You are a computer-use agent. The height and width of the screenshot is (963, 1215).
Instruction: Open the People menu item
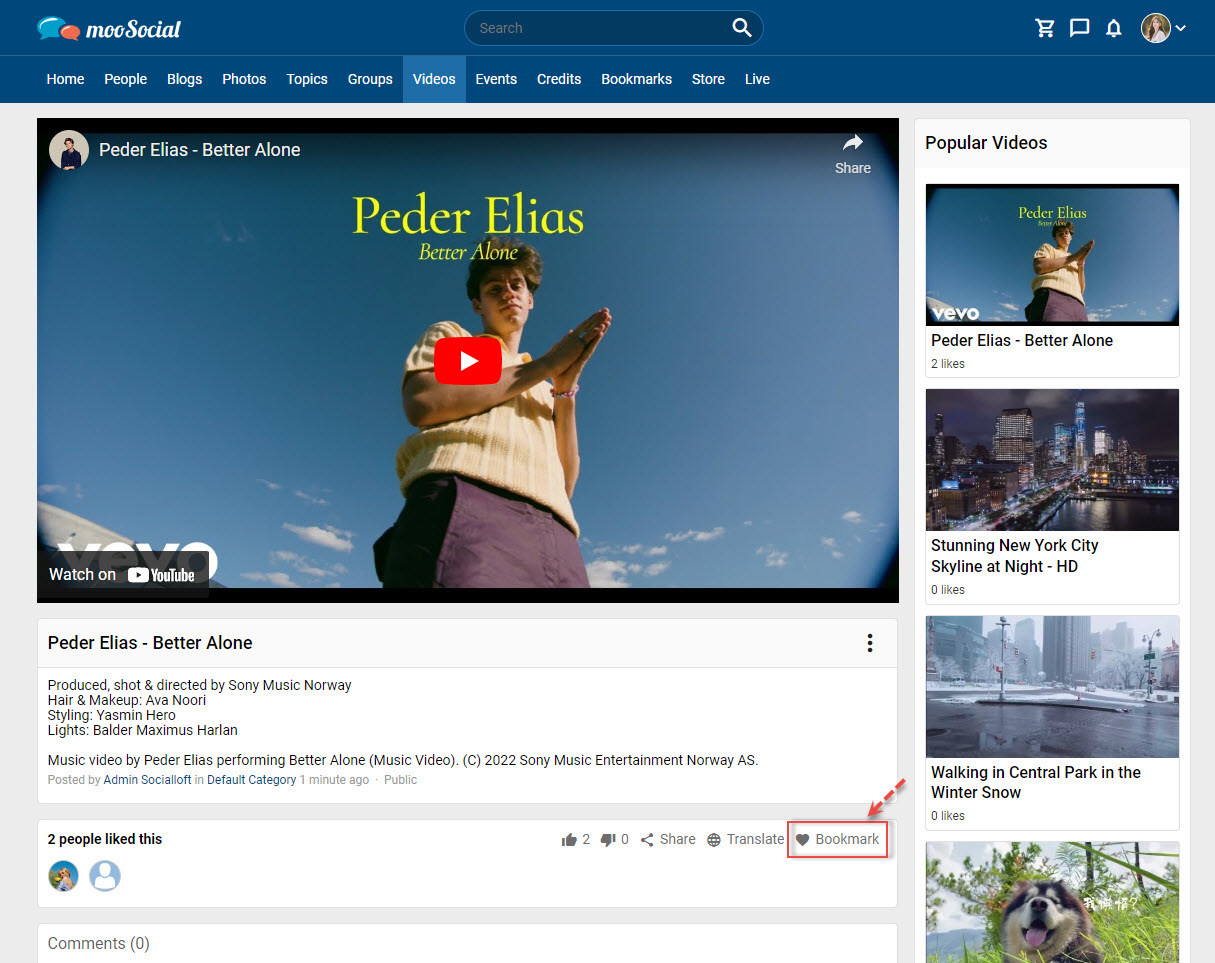126,79
